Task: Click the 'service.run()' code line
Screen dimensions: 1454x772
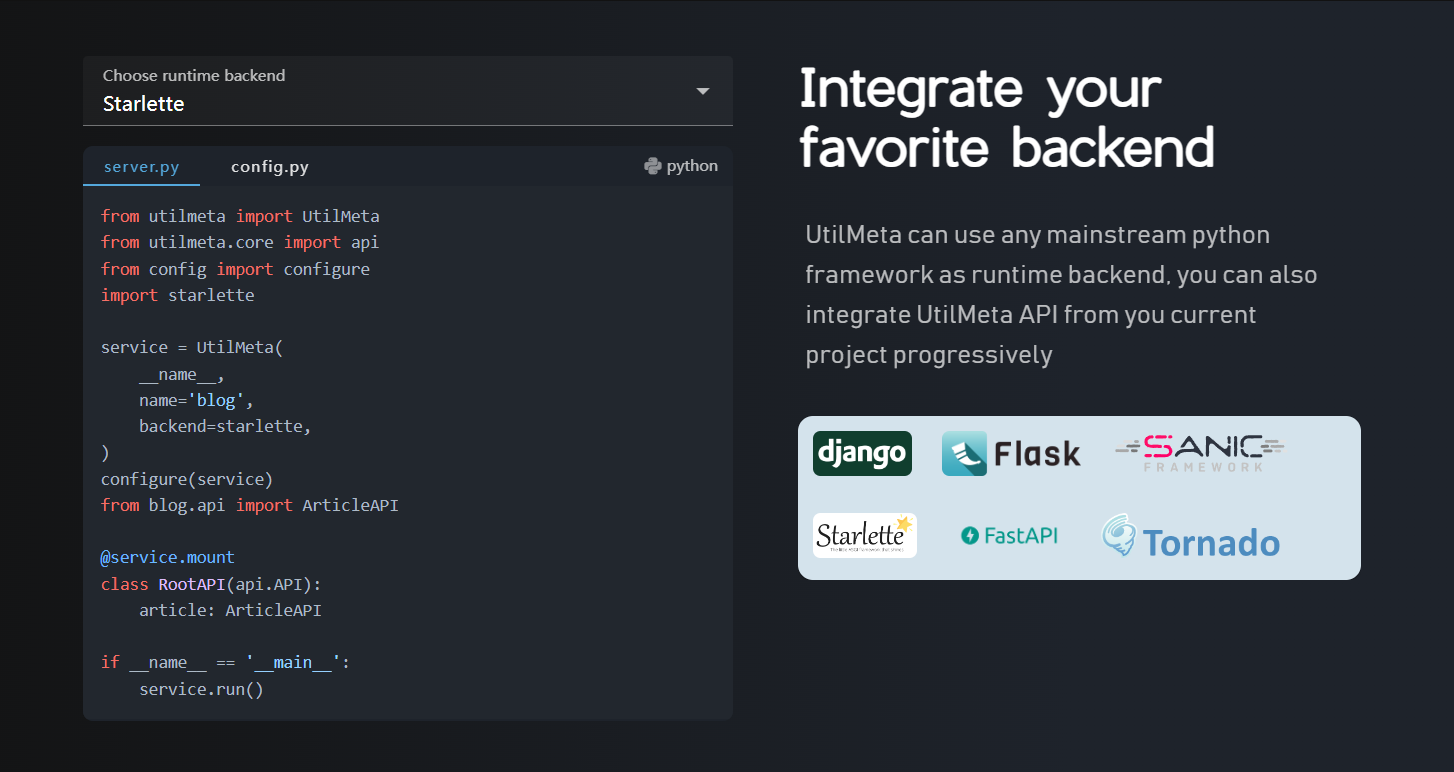Action: pyautogui.click(x=201, y=689)
